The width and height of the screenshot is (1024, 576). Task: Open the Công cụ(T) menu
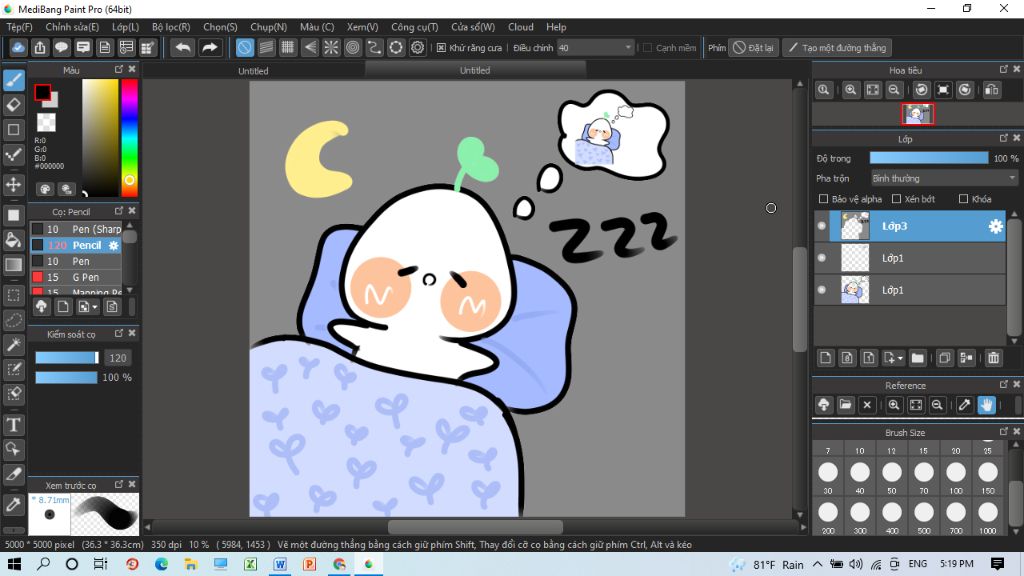[x=415, y=27]
